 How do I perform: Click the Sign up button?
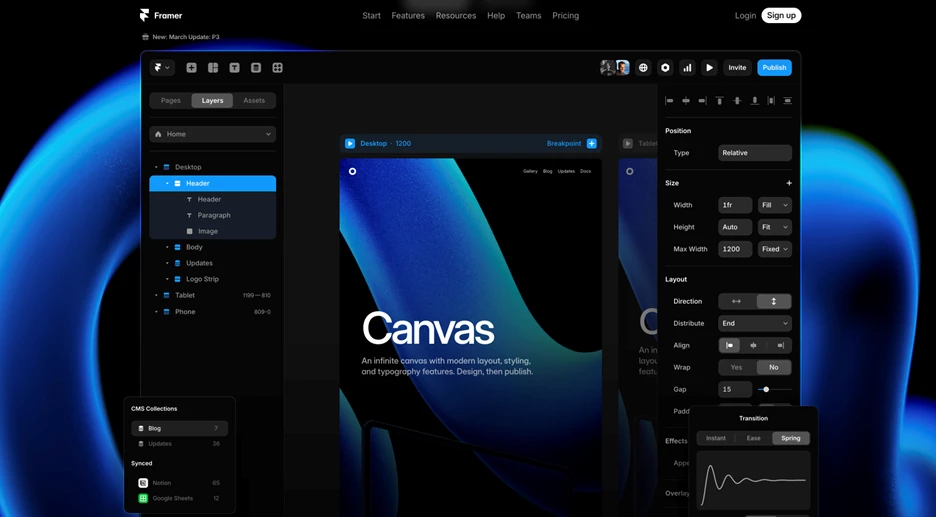(781, 16)
